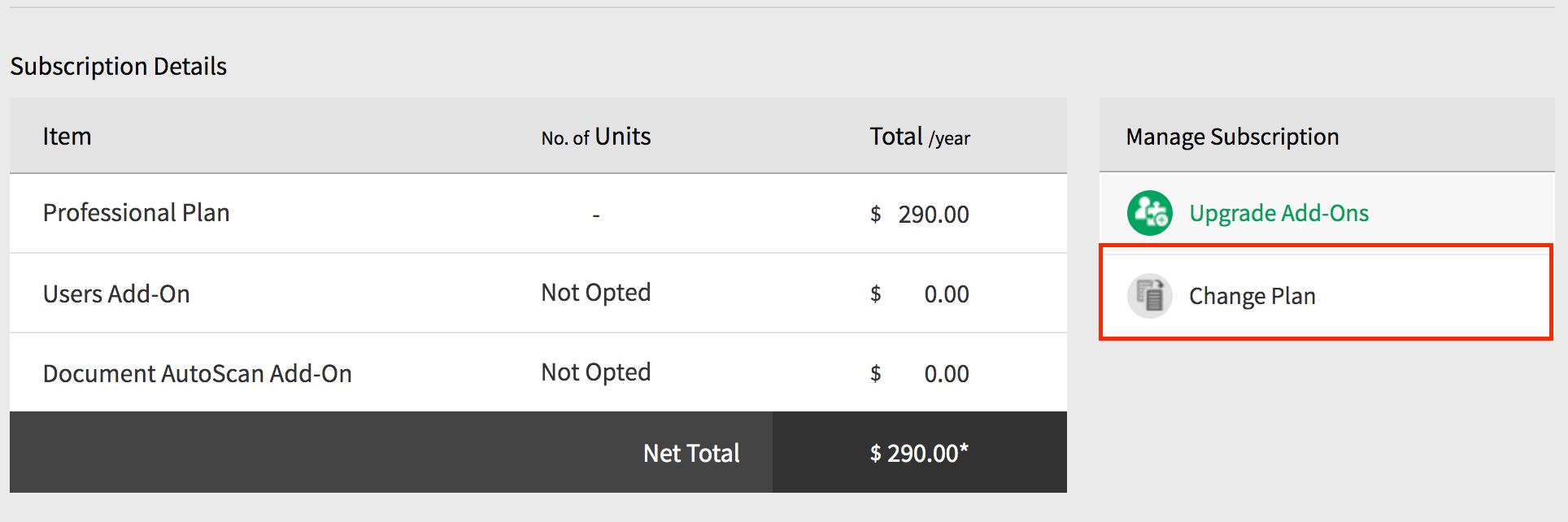Click the Professional Plan price 290.00
This screenshot has height=522, width=1568.
(x=934, y=214)
